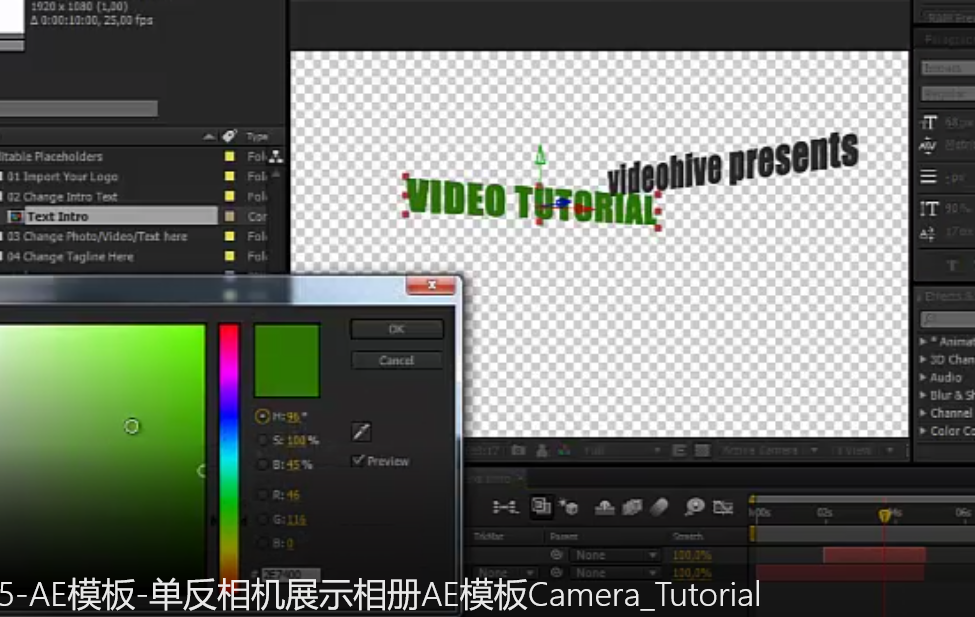The image size is (975, 617).
Task: Open the font family dropdown in Character panel
Action: point(948,68)
